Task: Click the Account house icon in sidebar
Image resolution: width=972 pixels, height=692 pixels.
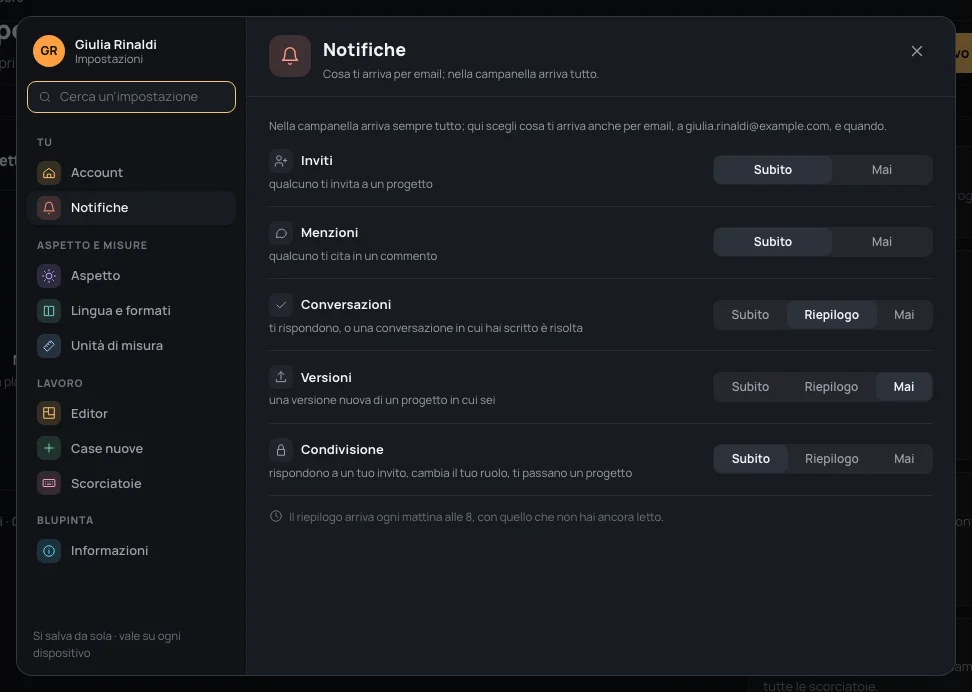Action: tap(49, 173)
